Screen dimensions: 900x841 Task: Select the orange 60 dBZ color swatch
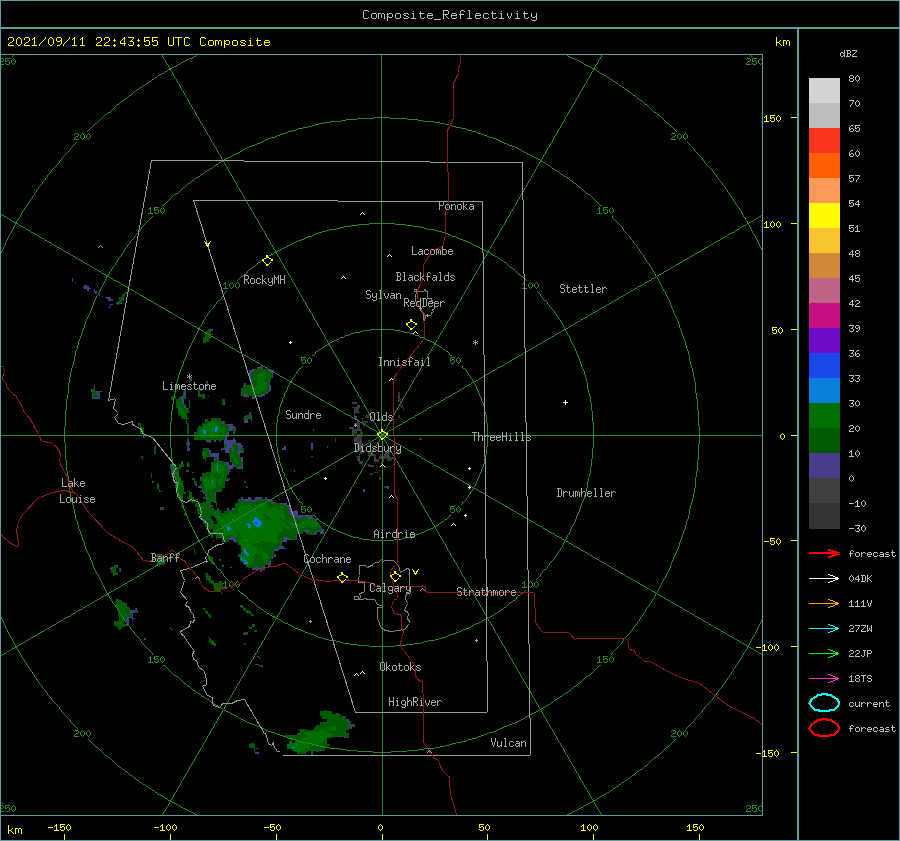(x=824, y=165)
